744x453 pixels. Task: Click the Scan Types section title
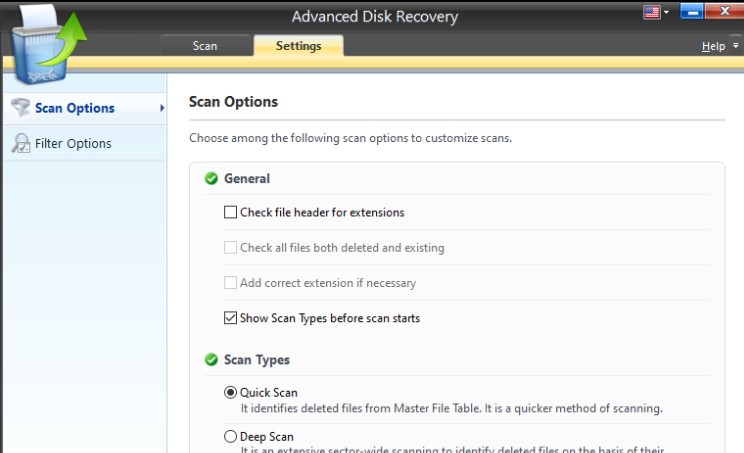[257, 360]
